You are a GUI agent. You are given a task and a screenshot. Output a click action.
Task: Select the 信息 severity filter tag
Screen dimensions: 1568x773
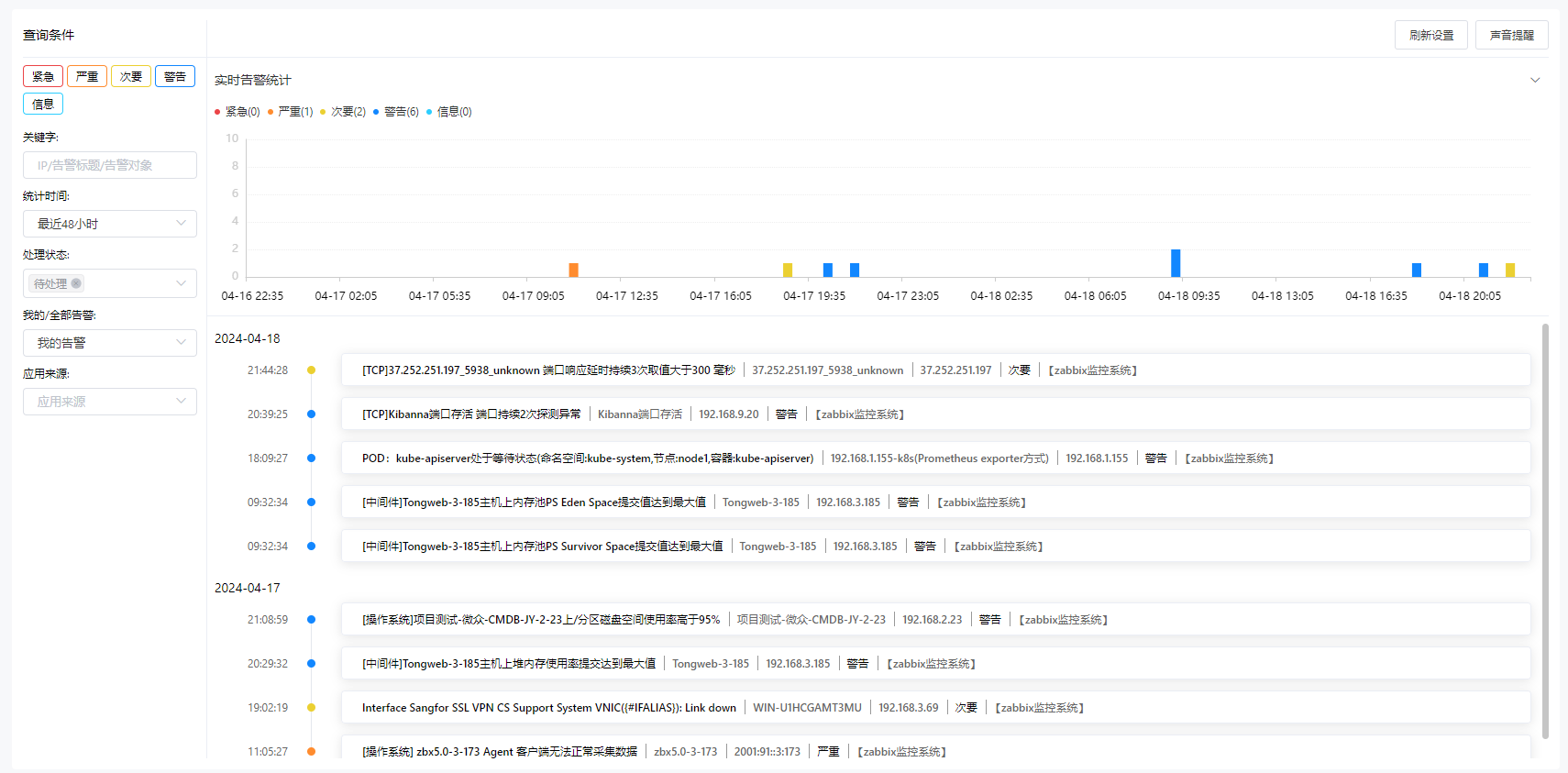tap(43, 104)
